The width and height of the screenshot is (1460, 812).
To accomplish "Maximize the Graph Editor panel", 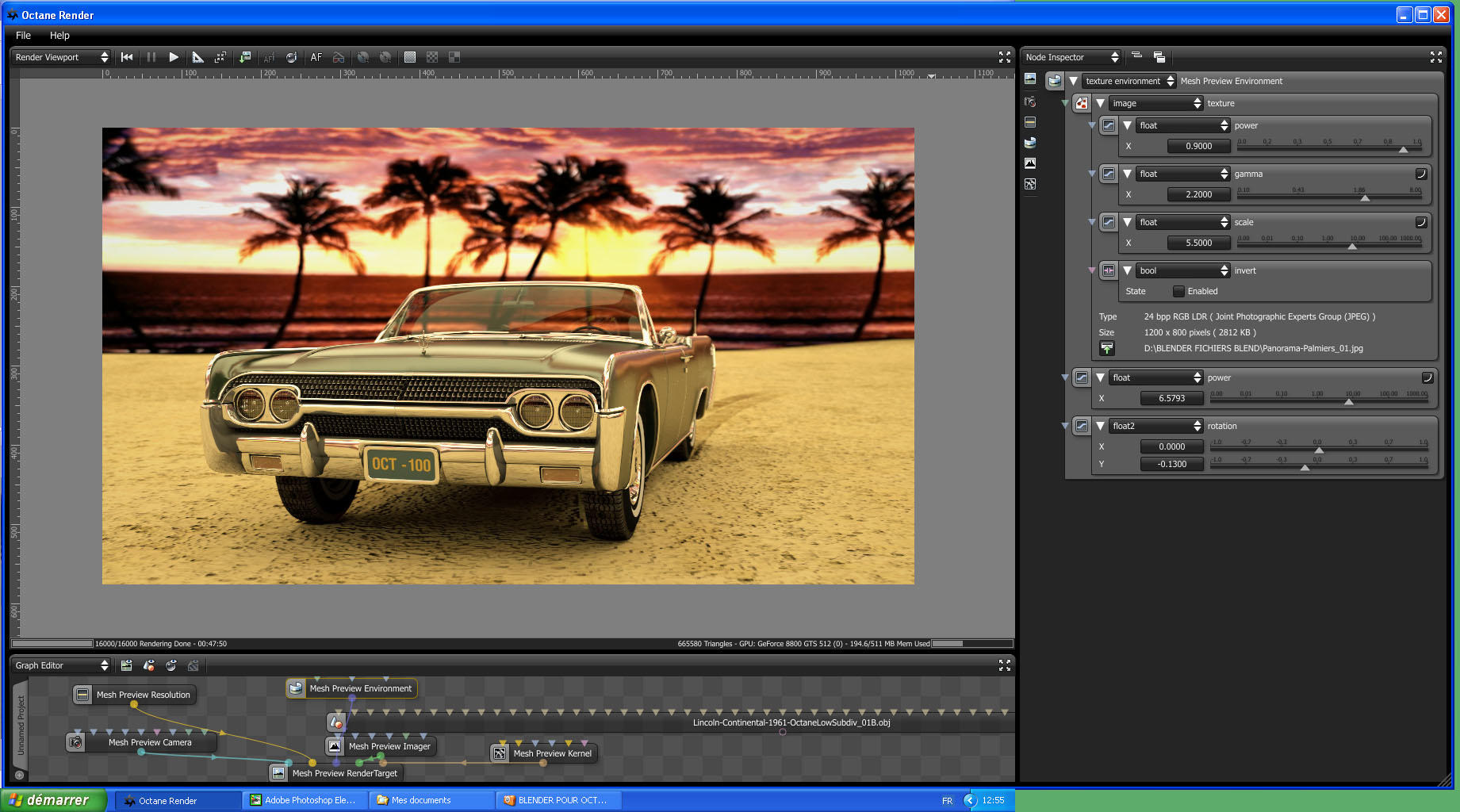I will [x=1005, y=665].
